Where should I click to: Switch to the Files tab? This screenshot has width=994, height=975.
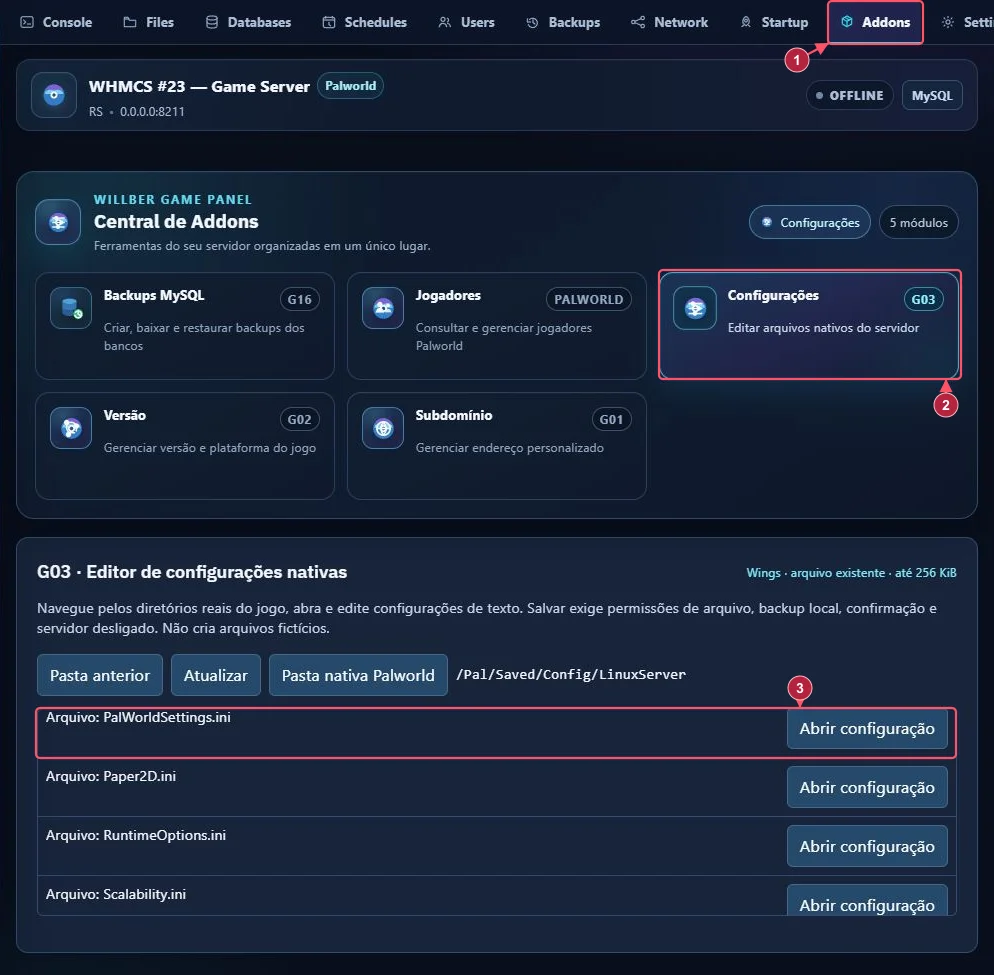[x=148, y=22]
